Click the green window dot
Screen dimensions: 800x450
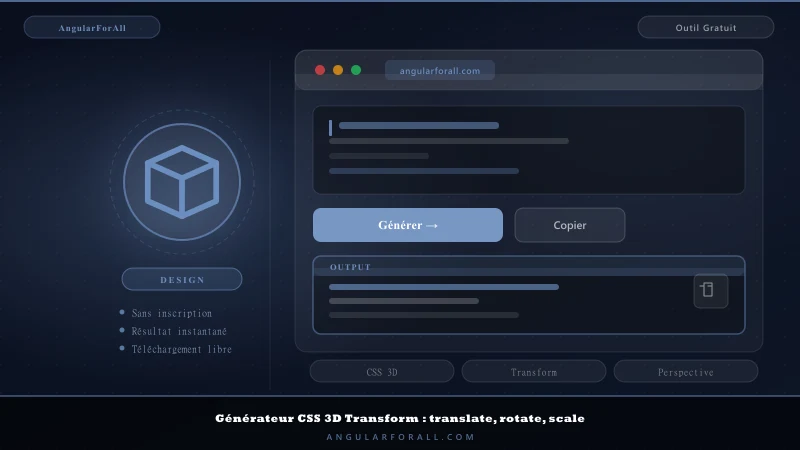click(356, 70)
